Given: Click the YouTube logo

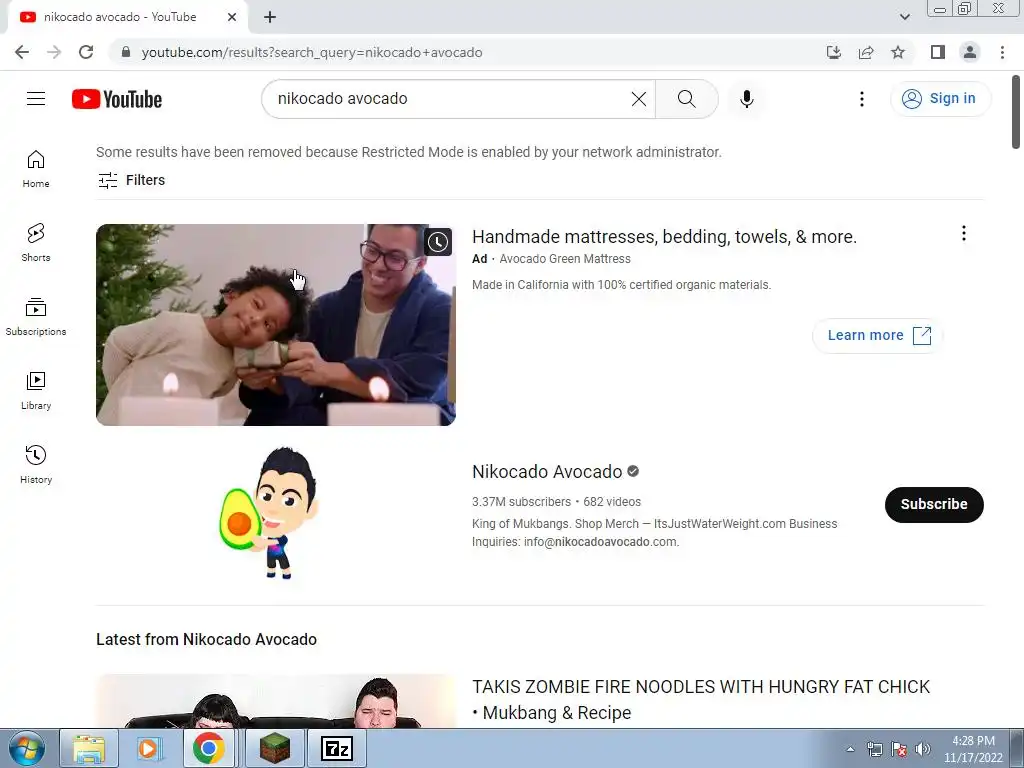Looking at the screenshot, I should point(117,99).
